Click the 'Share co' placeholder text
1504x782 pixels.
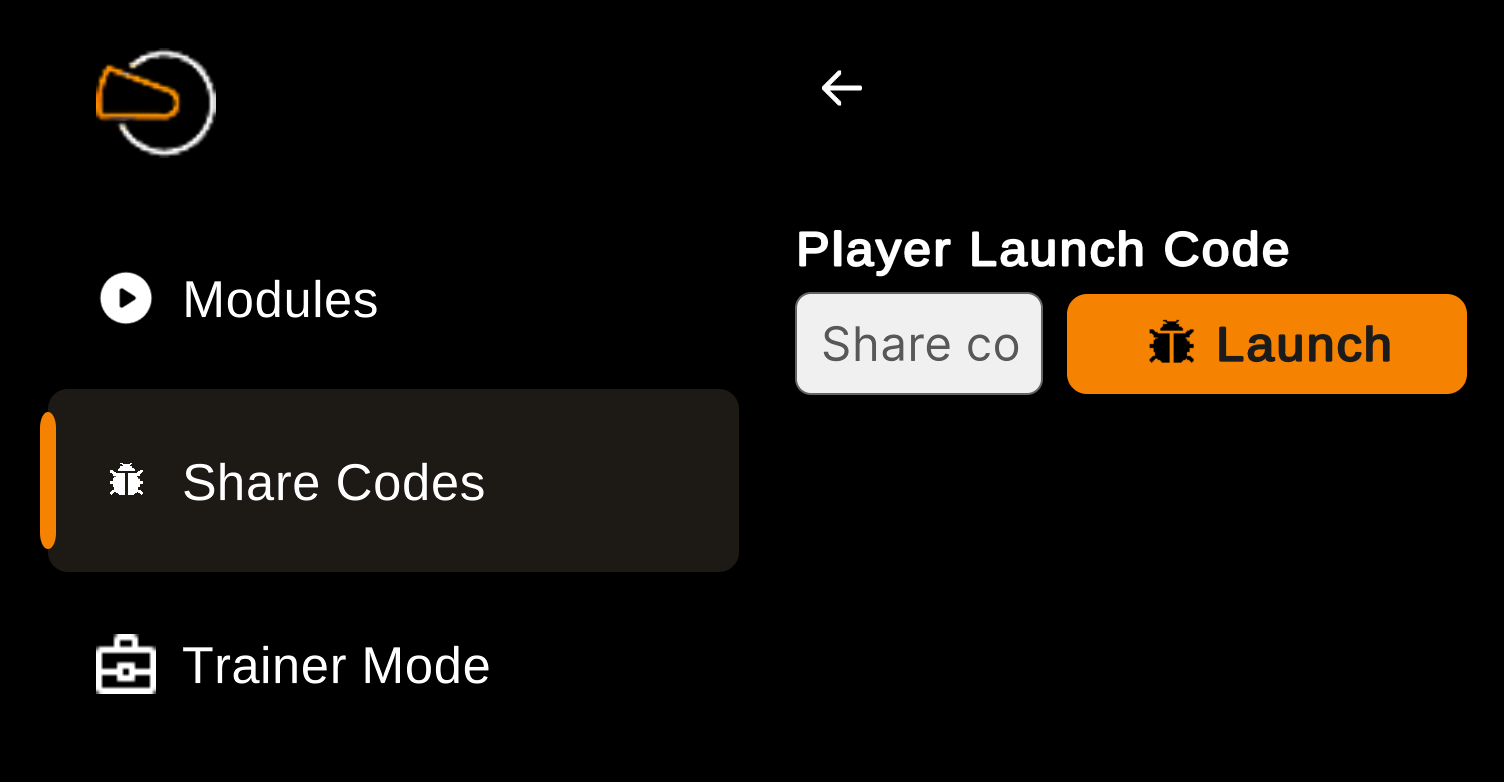[921, 345]
